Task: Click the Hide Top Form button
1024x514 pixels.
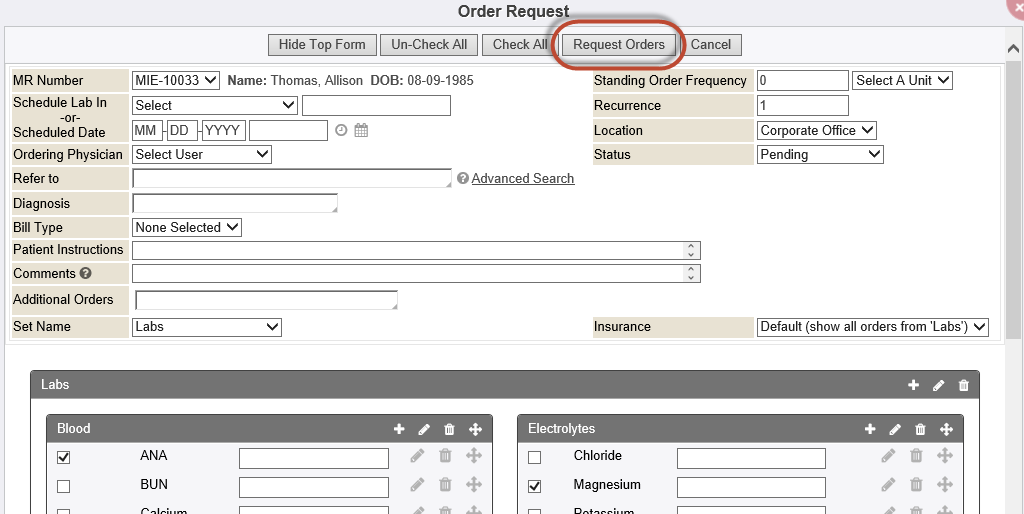Action: tap(322, 45)
